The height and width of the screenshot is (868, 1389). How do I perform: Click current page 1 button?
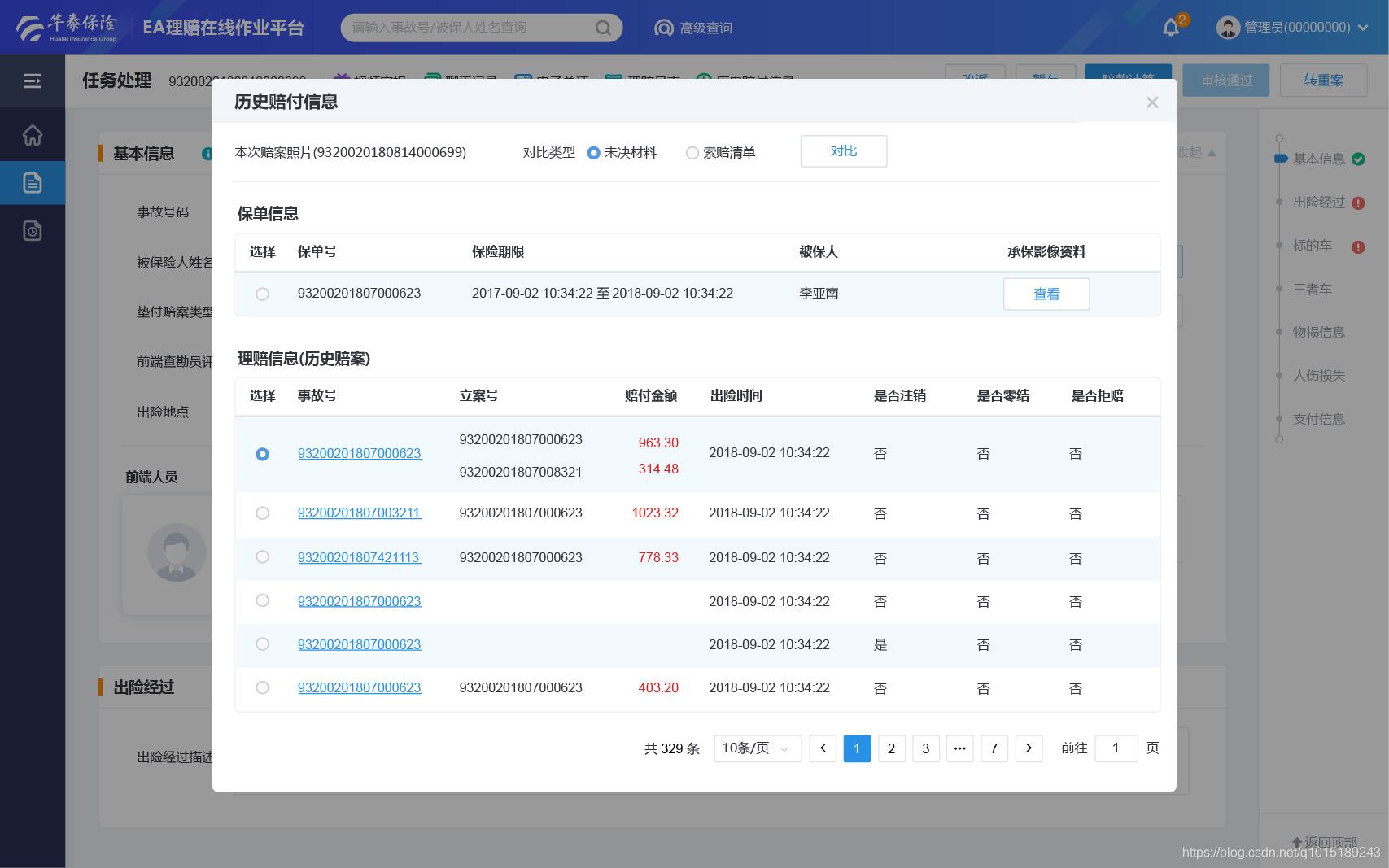(x=857, y=748)
